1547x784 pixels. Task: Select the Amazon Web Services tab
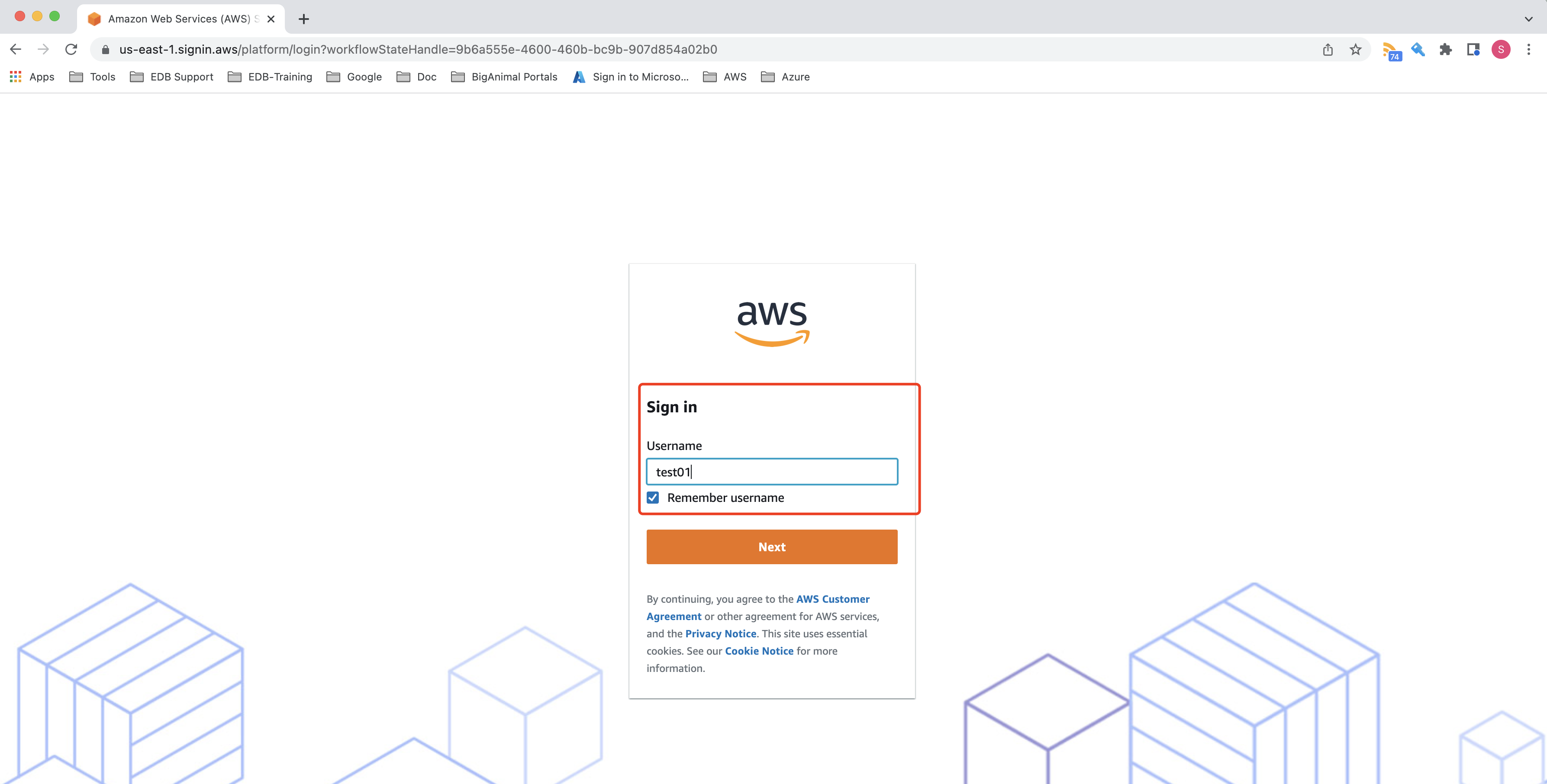point(180,19)
